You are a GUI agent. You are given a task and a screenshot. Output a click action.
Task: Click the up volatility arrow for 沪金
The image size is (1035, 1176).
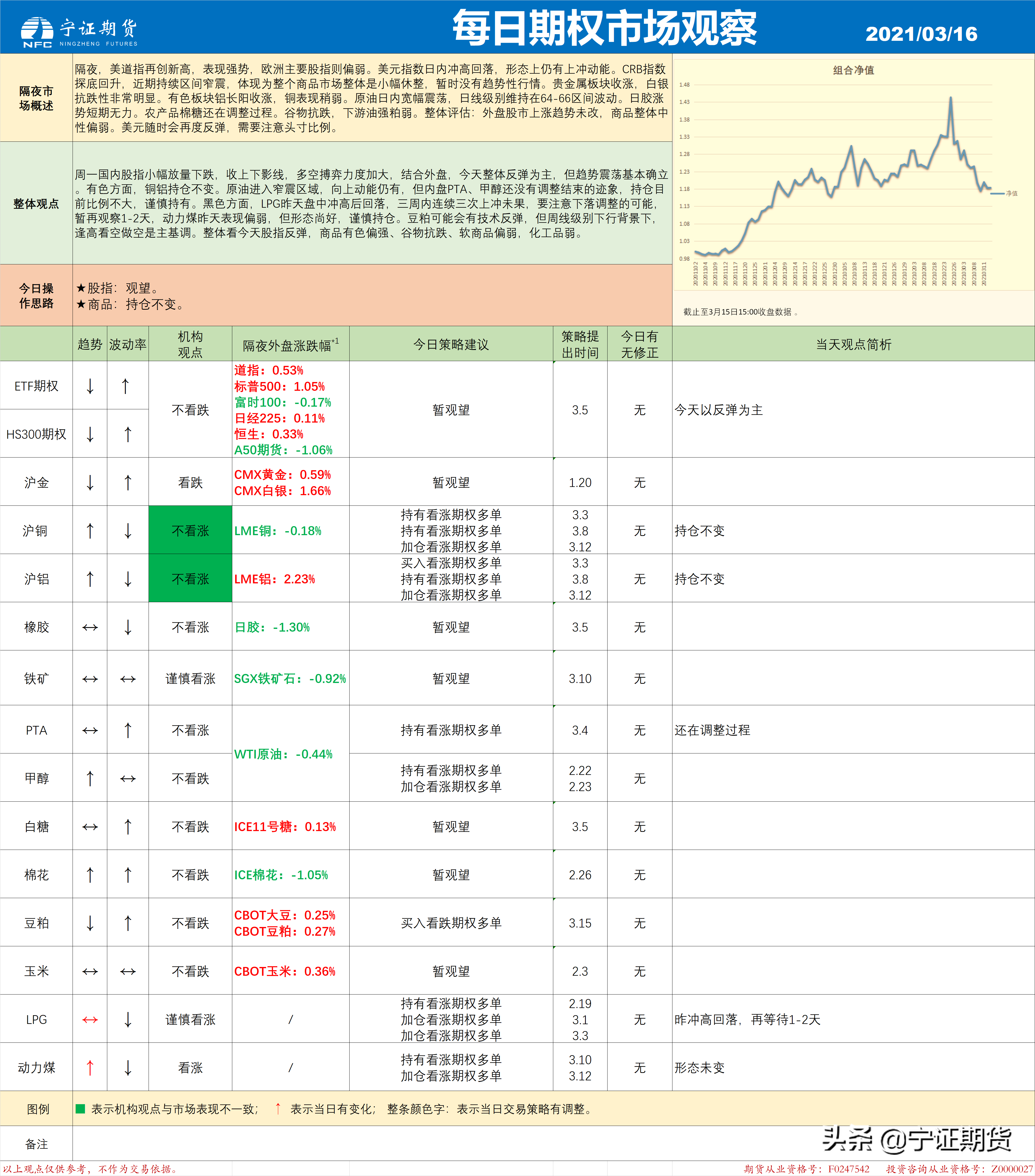(128, 482)
